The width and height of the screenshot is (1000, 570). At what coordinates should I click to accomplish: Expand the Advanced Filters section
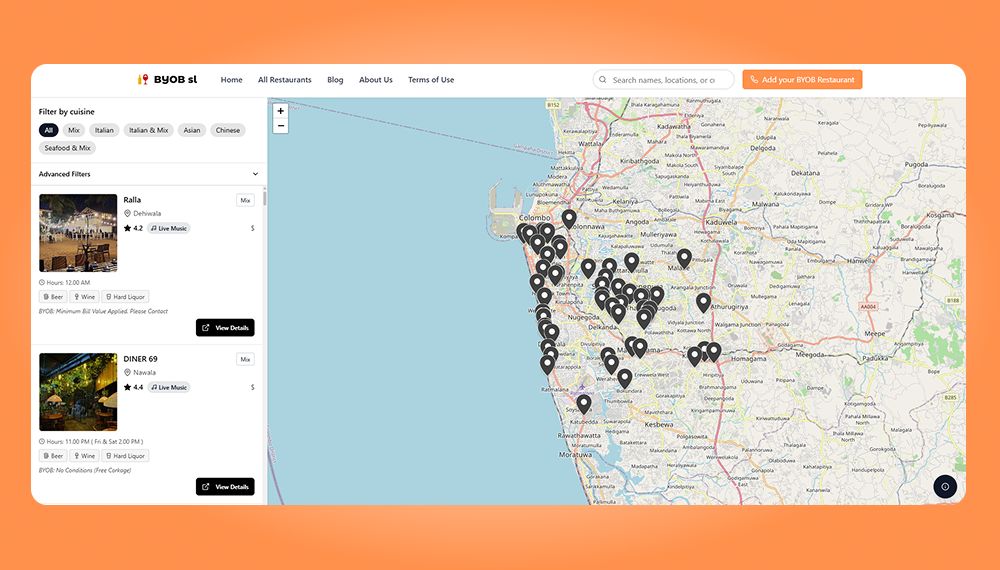(x=65, y=174)
